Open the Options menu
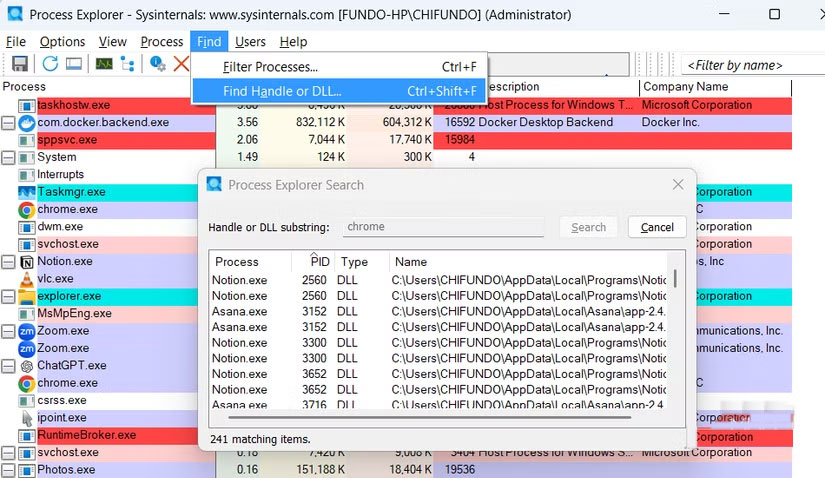 [x=62, y=42]
